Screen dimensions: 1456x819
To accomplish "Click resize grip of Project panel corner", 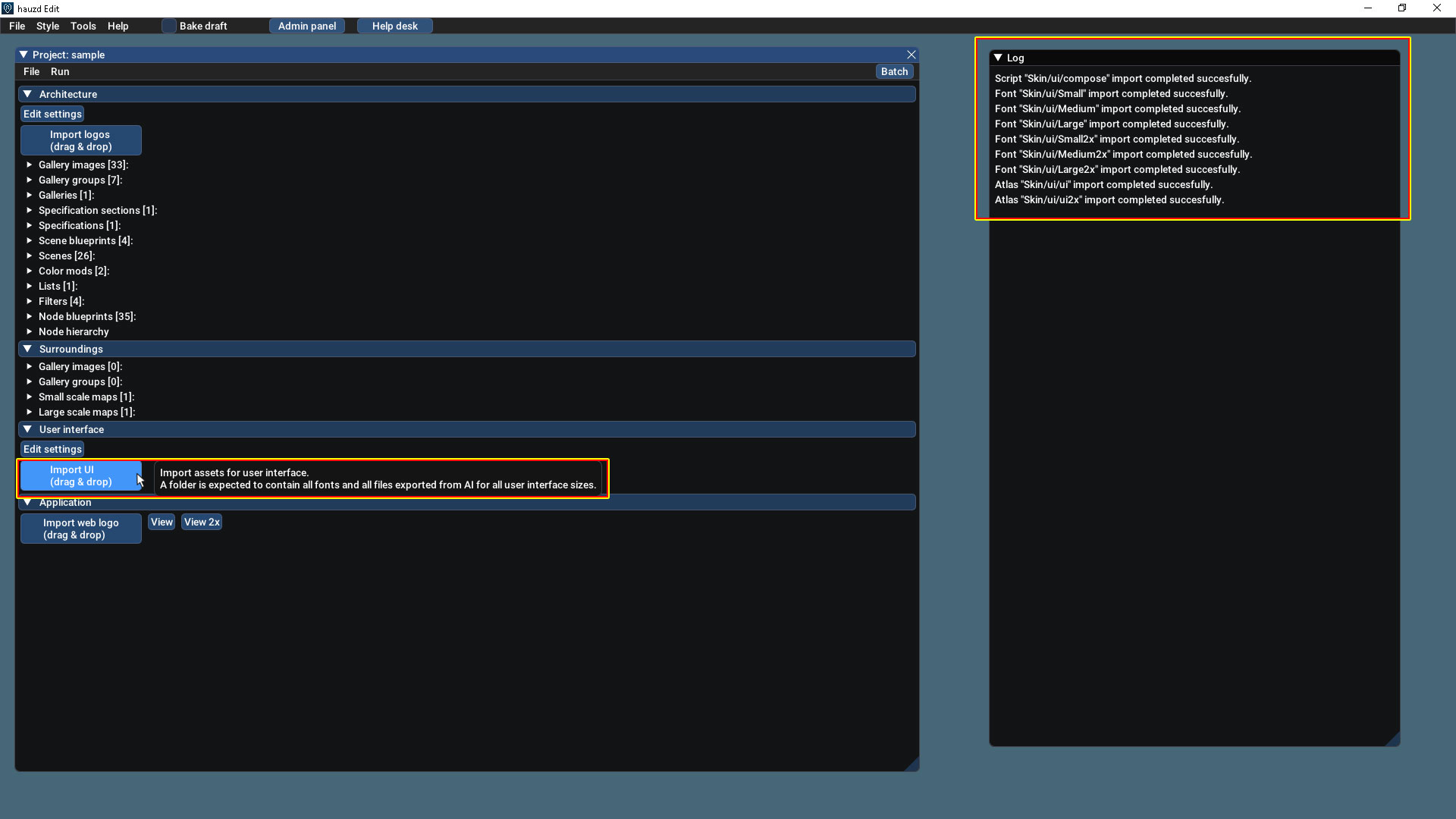I will click(x=912, y=764).
